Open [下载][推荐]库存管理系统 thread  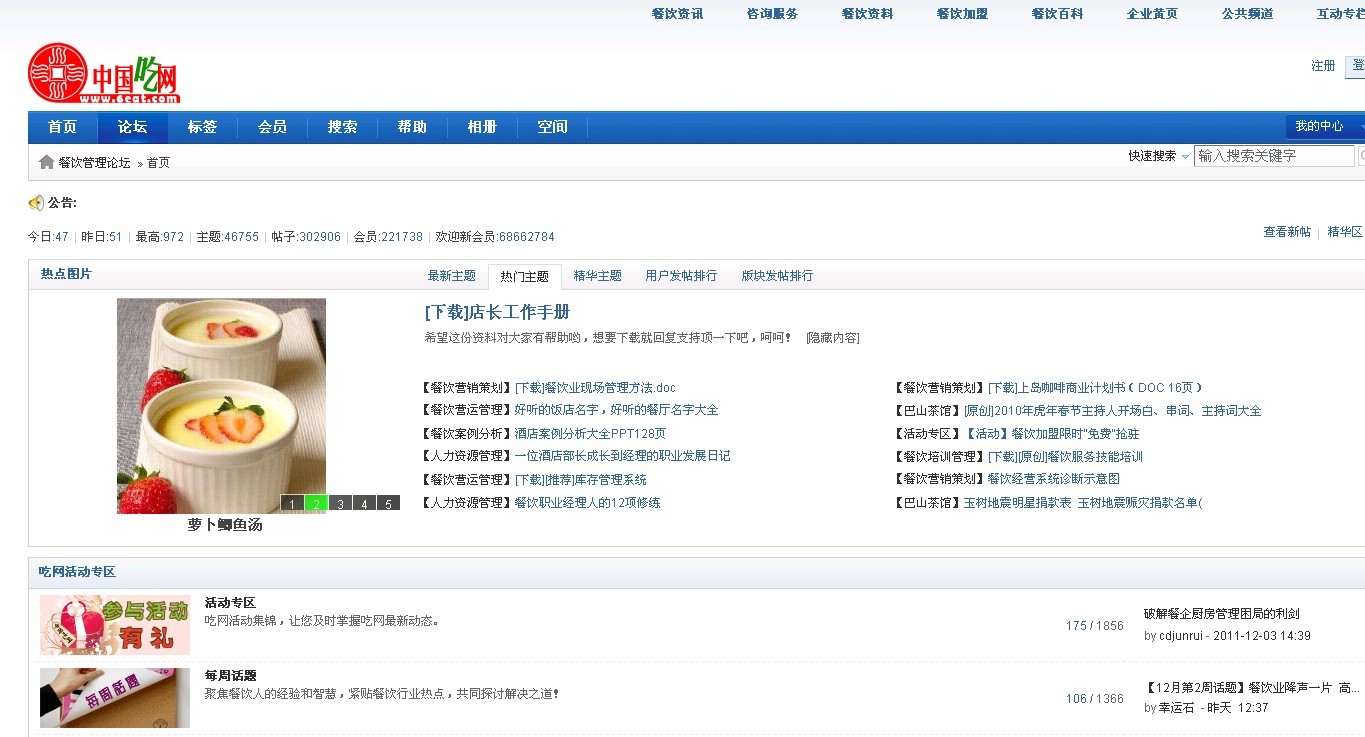click(580, 480)
